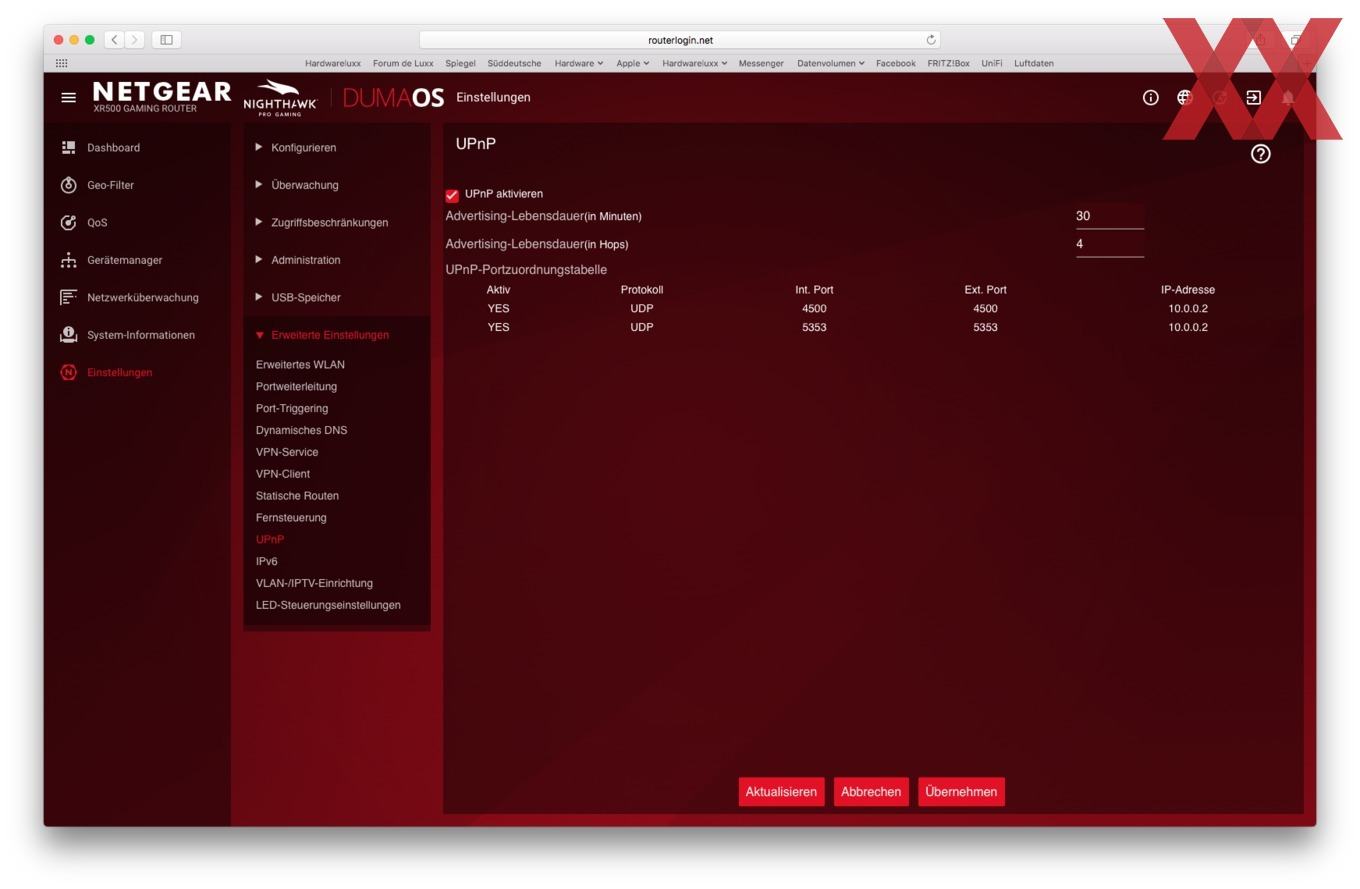The height and width of the screenshot is (889, 1360).
Task: Go back with Safari back arrow
Action: click(x=114, y=40)
